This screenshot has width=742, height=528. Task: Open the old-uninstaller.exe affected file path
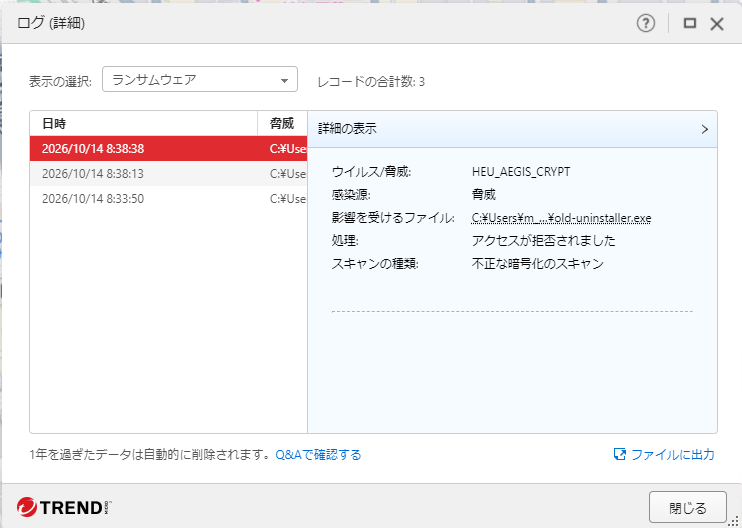[x=561, y=218]
